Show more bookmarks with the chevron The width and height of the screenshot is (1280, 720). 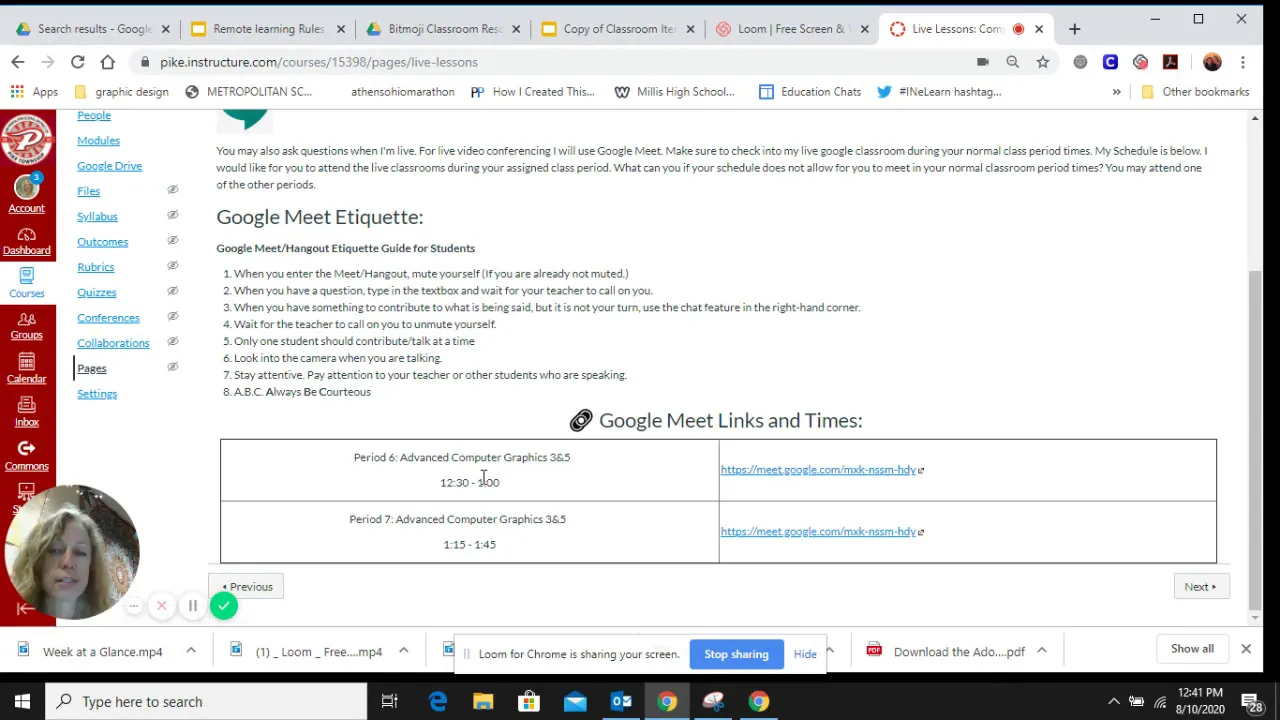click(x=1116, y=92)
